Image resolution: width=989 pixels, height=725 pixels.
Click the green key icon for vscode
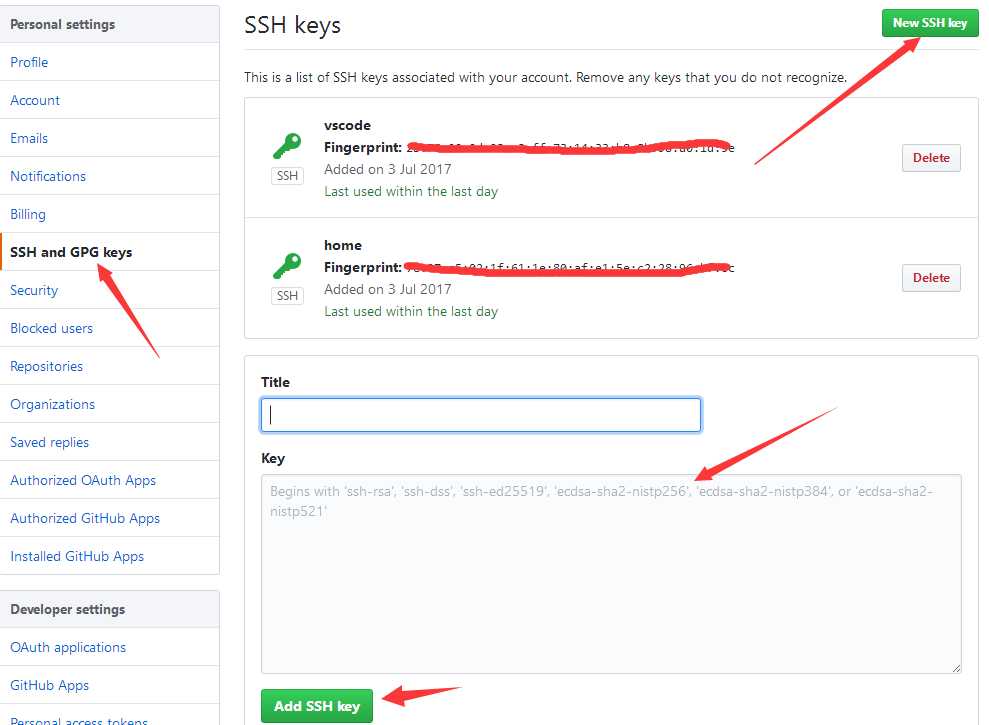click(x=287, y=146)
